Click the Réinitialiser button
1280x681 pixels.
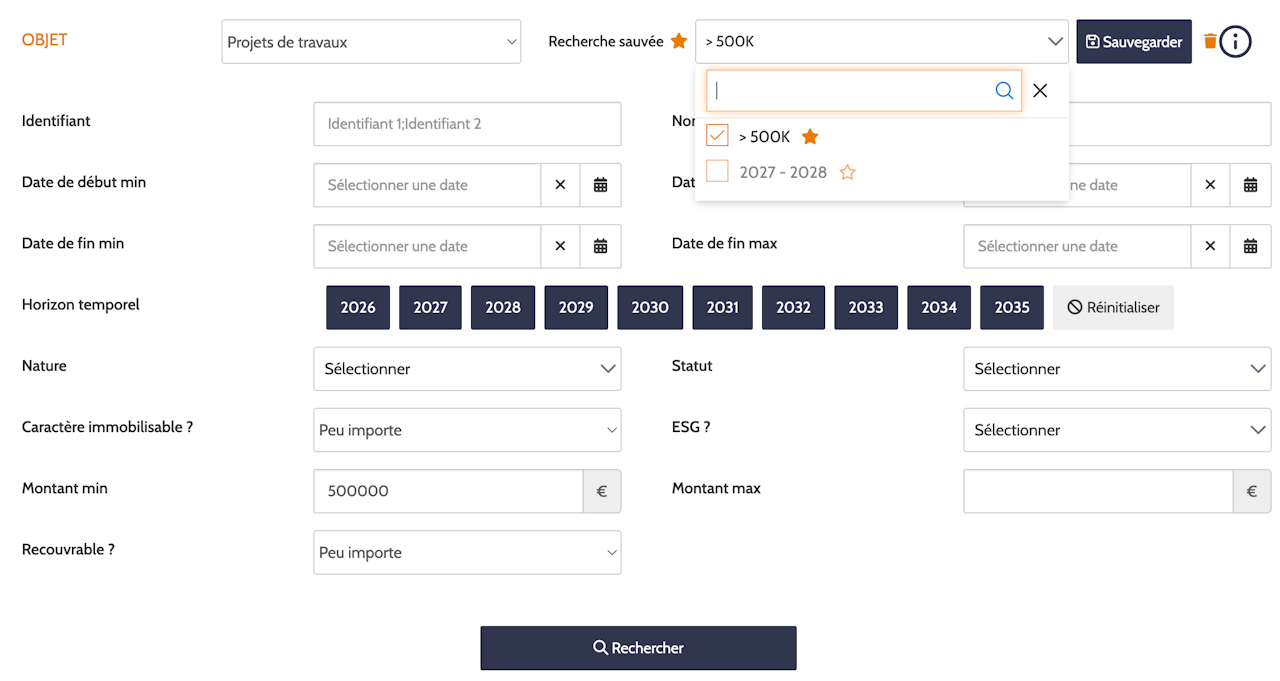(x=1113, y=307)
